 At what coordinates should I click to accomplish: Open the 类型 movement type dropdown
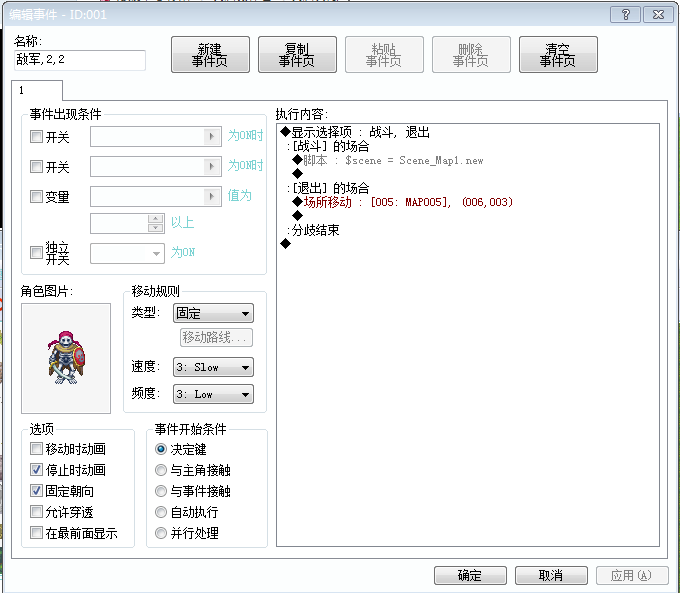point(213,313)
